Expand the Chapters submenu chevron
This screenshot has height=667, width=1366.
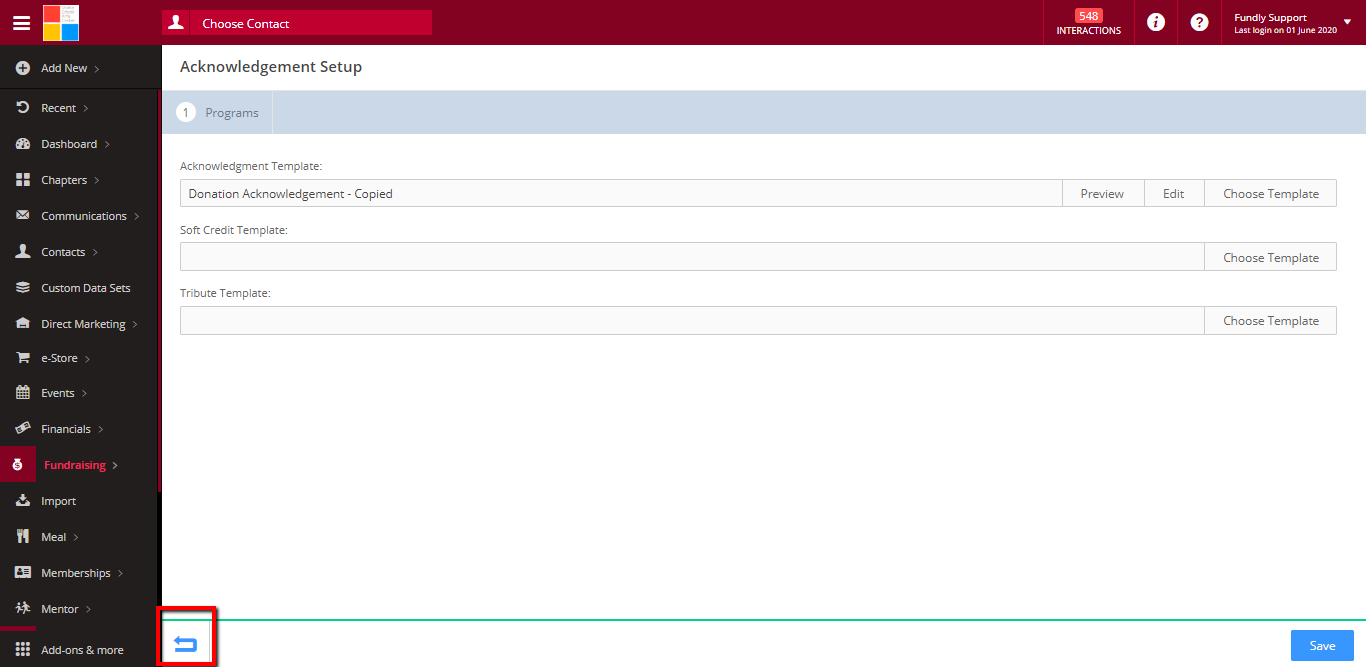[x=97, y=181]
